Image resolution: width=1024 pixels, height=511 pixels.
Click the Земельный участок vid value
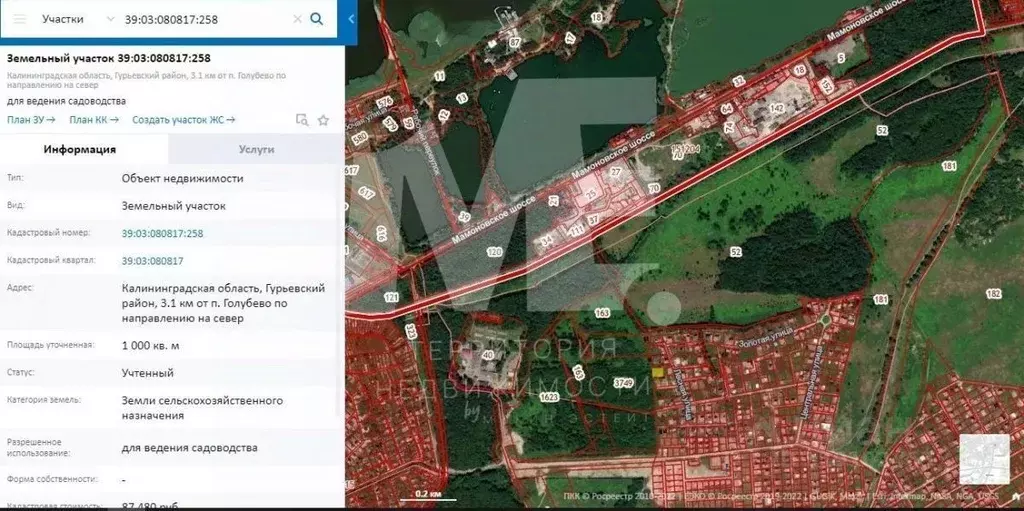(x=174, y=206)
